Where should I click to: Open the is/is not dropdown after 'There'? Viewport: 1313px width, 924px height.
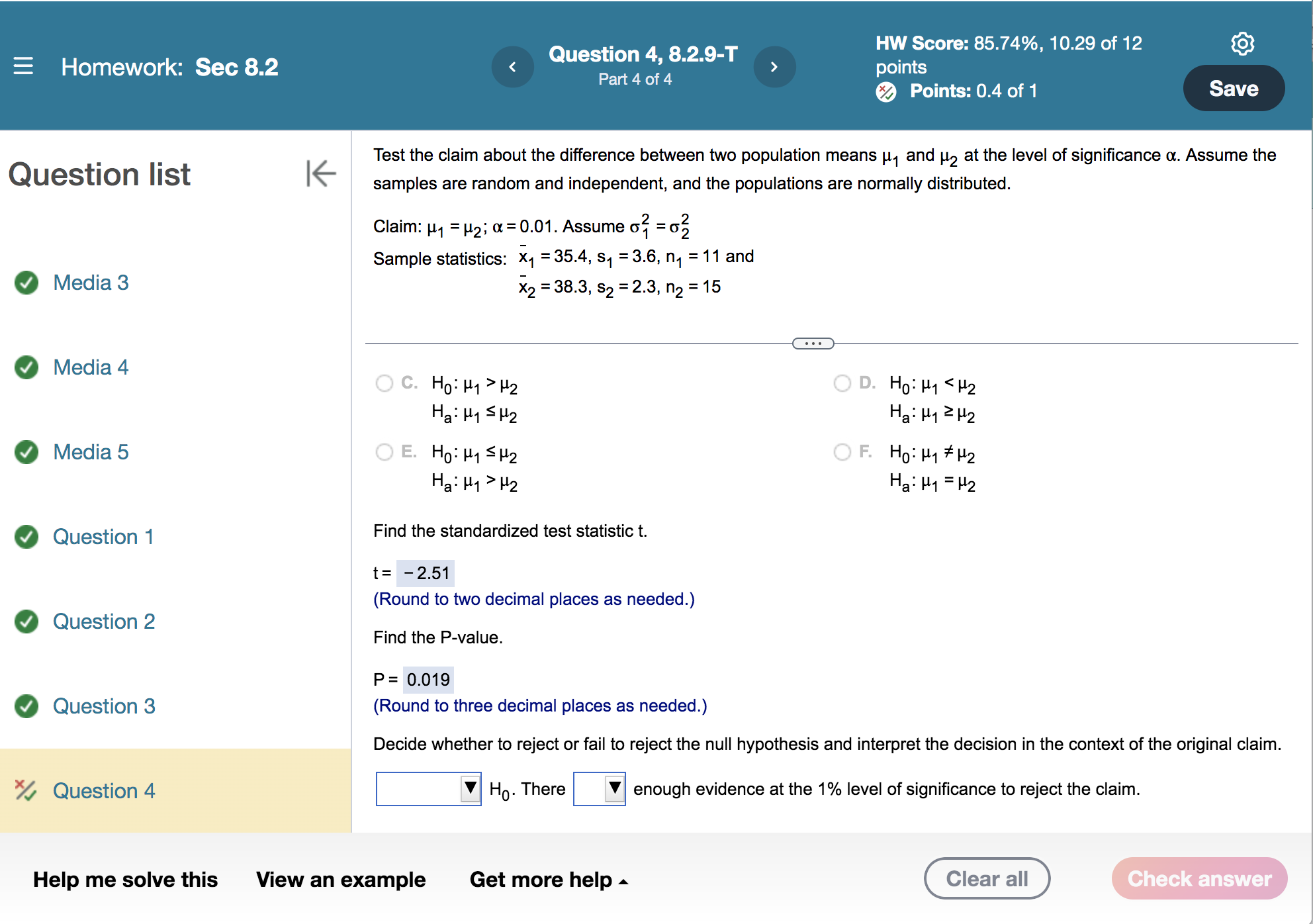pyautogui.click(x=599, y=789)
